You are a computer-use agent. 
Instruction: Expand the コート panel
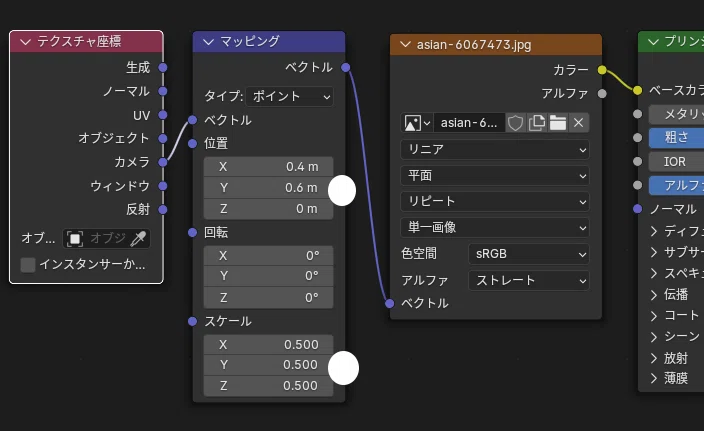click(x=654, y=316)
